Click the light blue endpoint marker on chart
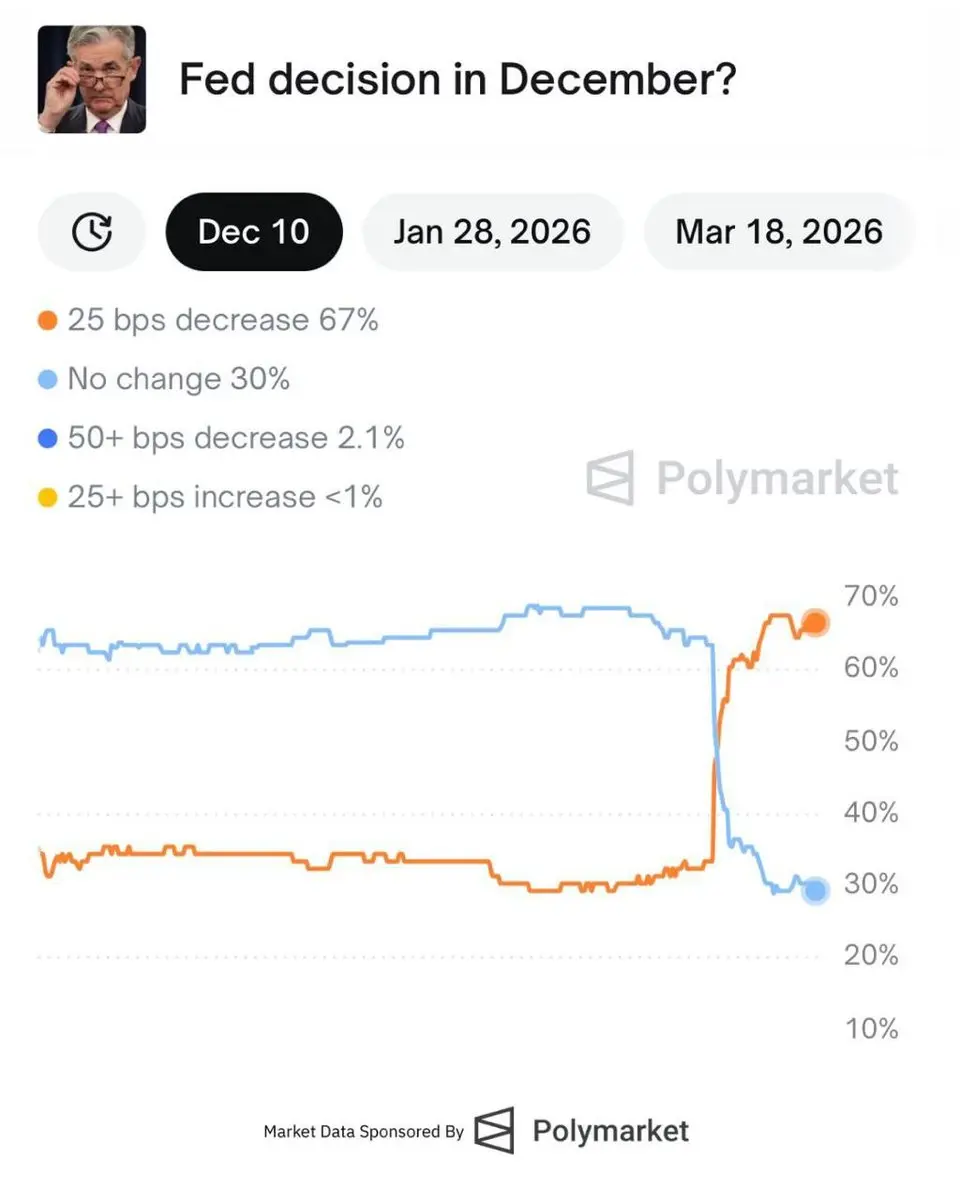This screenshot has height=1200, width=960. pos(815,890)
